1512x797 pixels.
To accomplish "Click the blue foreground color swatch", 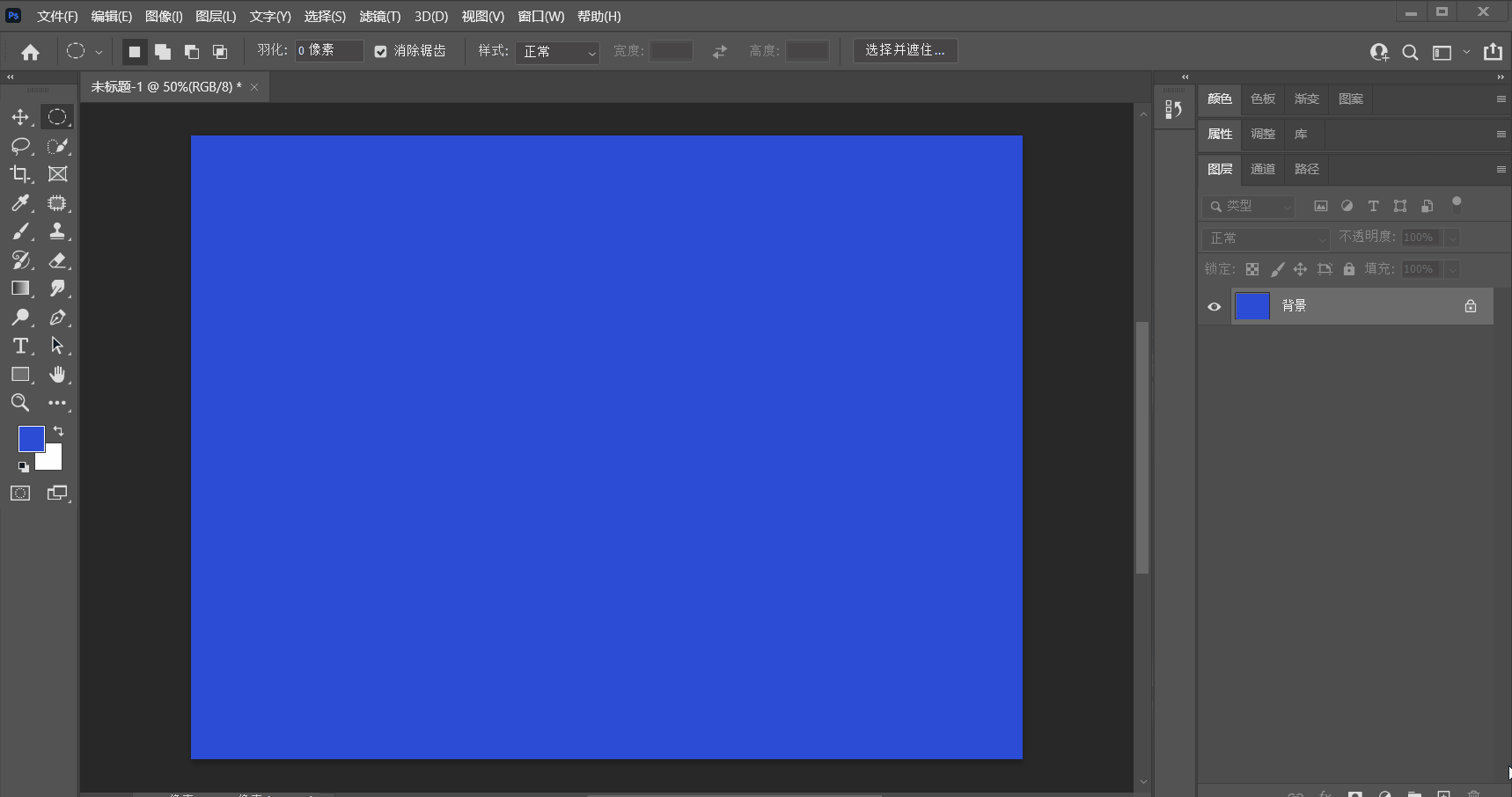I will pos(32,439).
